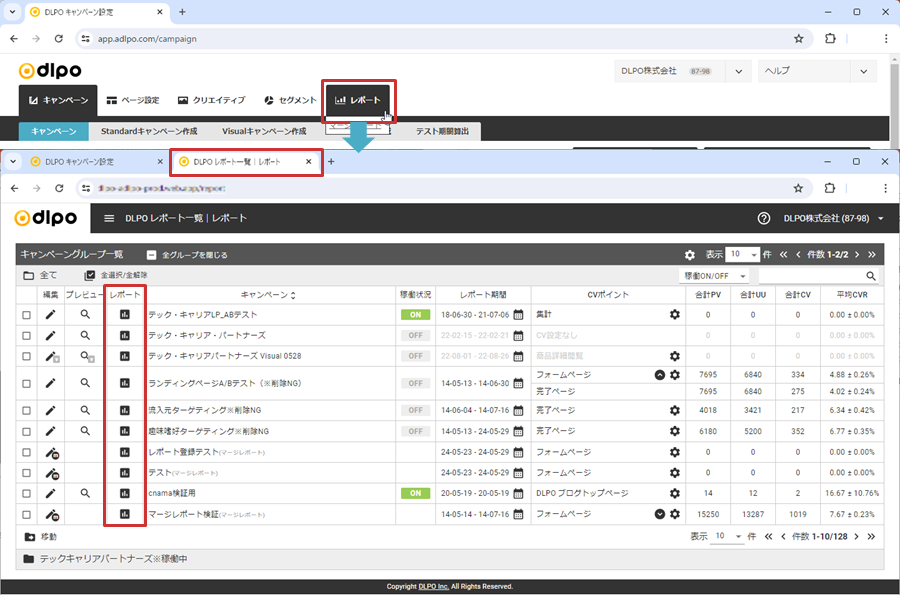Expand CV points for マージレポート検証 row

tap(660, 514)
